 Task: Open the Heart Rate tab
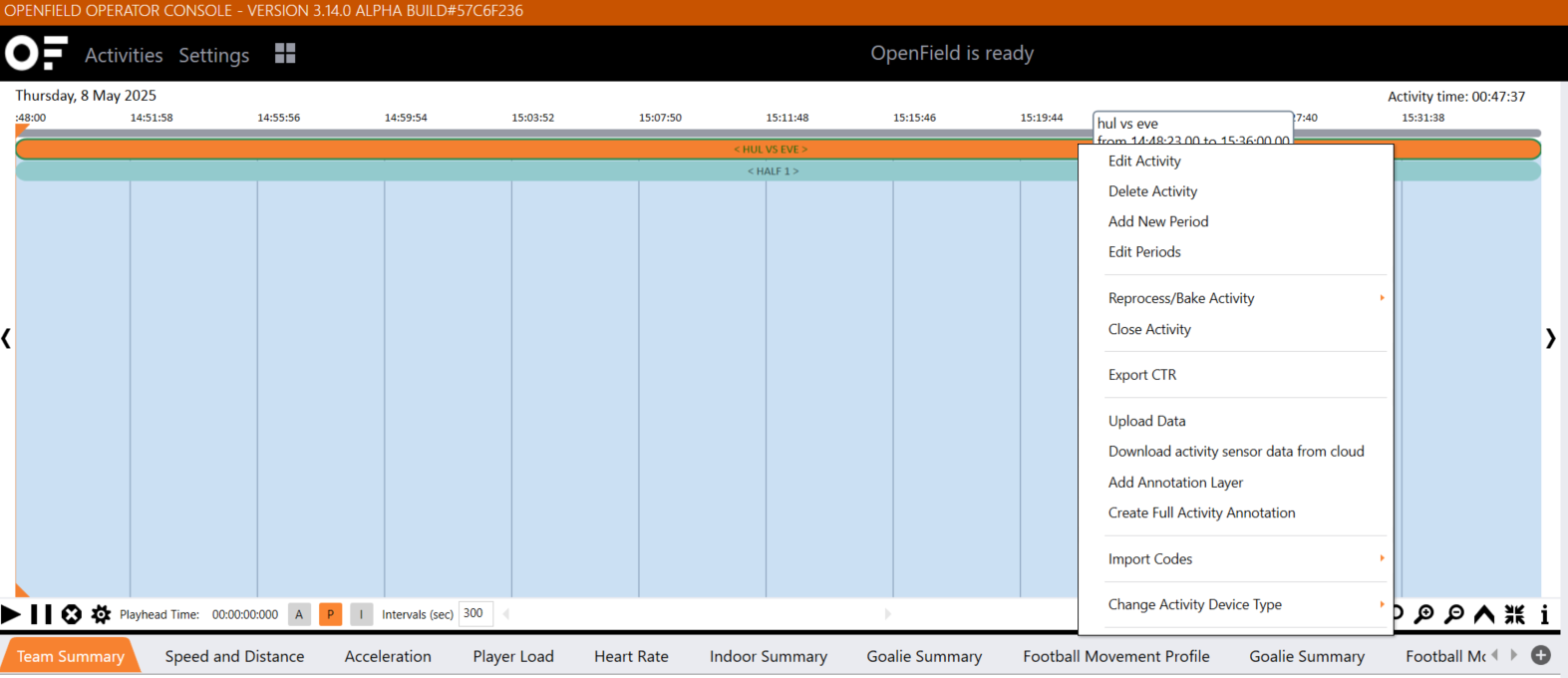coord(631,656)
